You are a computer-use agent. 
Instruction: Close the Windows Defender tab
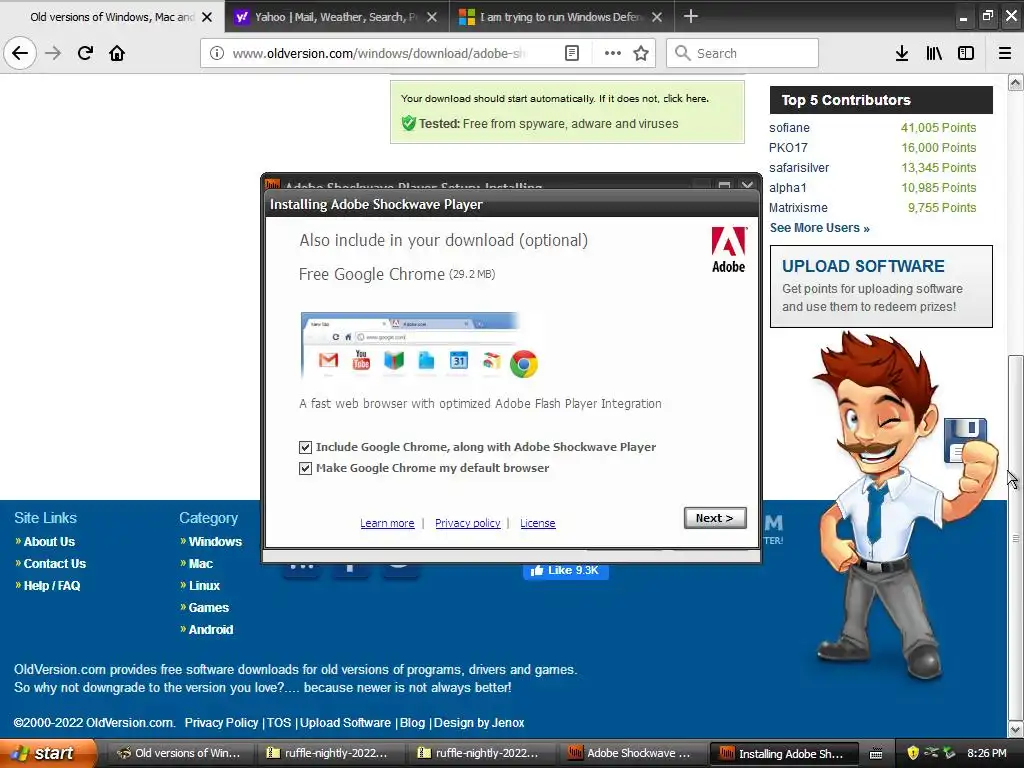[x=657, y=17]
